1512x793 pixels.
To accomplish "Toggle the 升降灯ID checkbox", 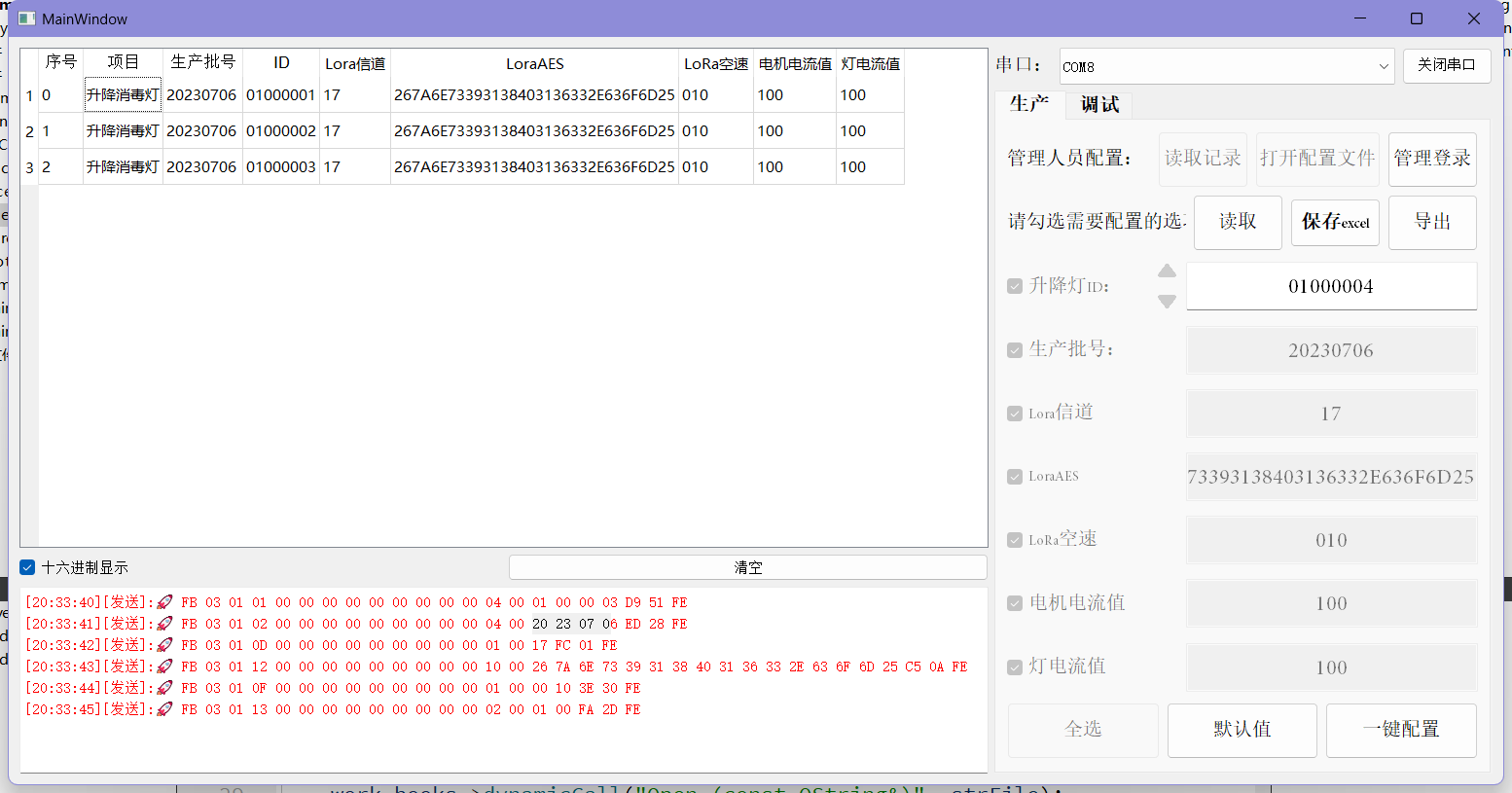I will tap(1015, 285).
